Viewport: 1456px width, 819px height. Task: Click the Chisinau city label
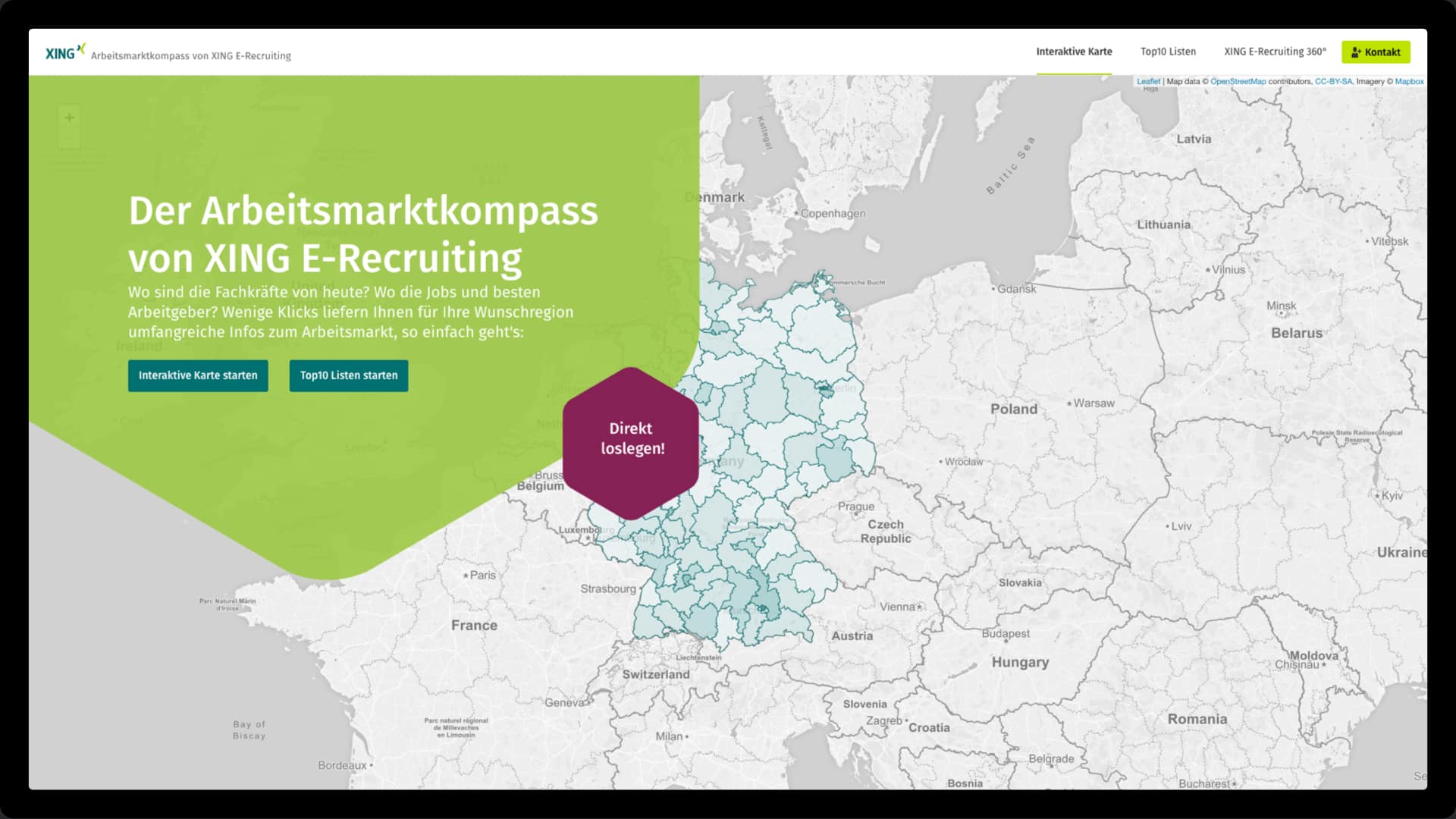1297,664
